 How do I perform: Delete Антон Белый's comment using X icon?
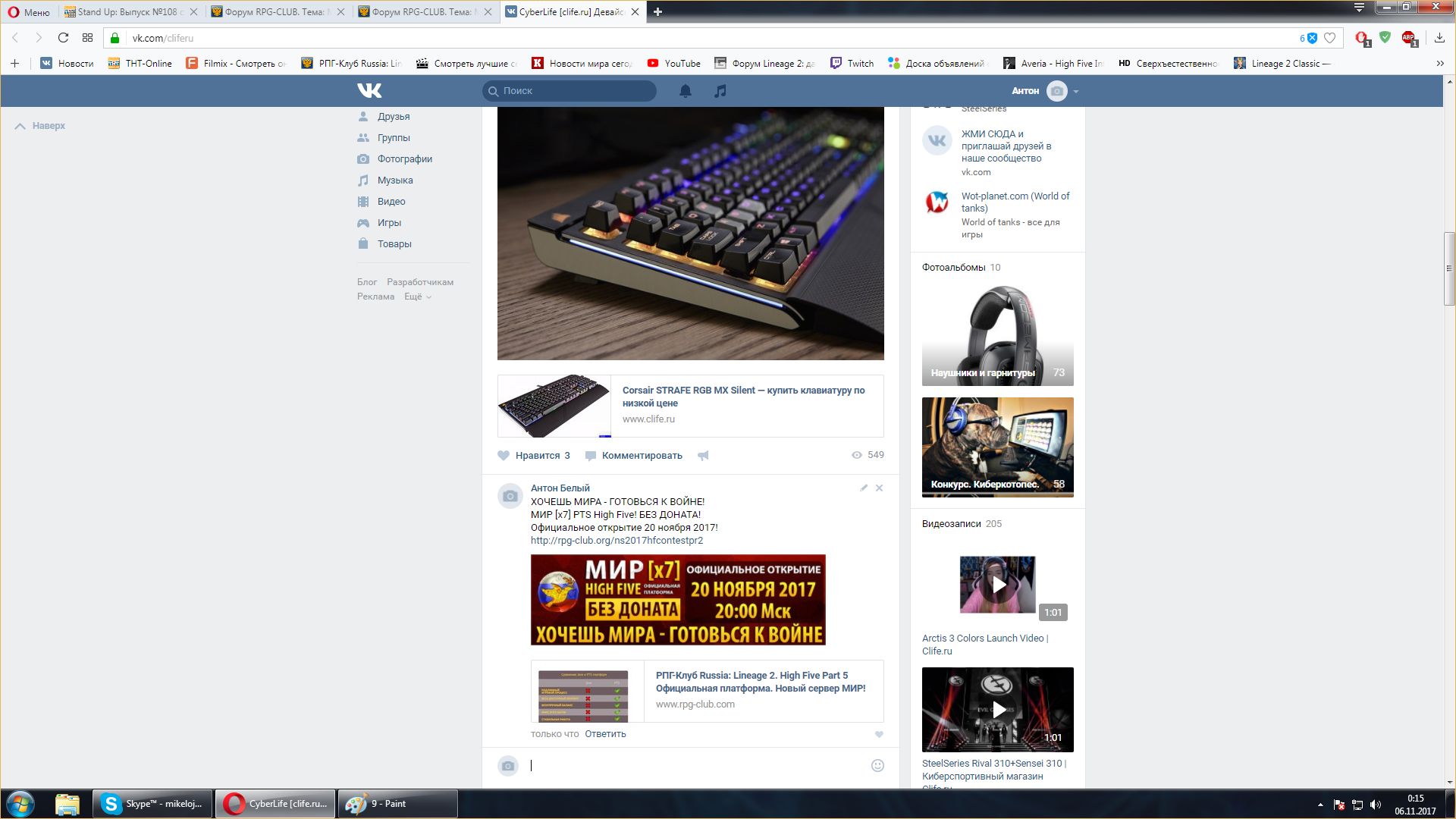880,488
